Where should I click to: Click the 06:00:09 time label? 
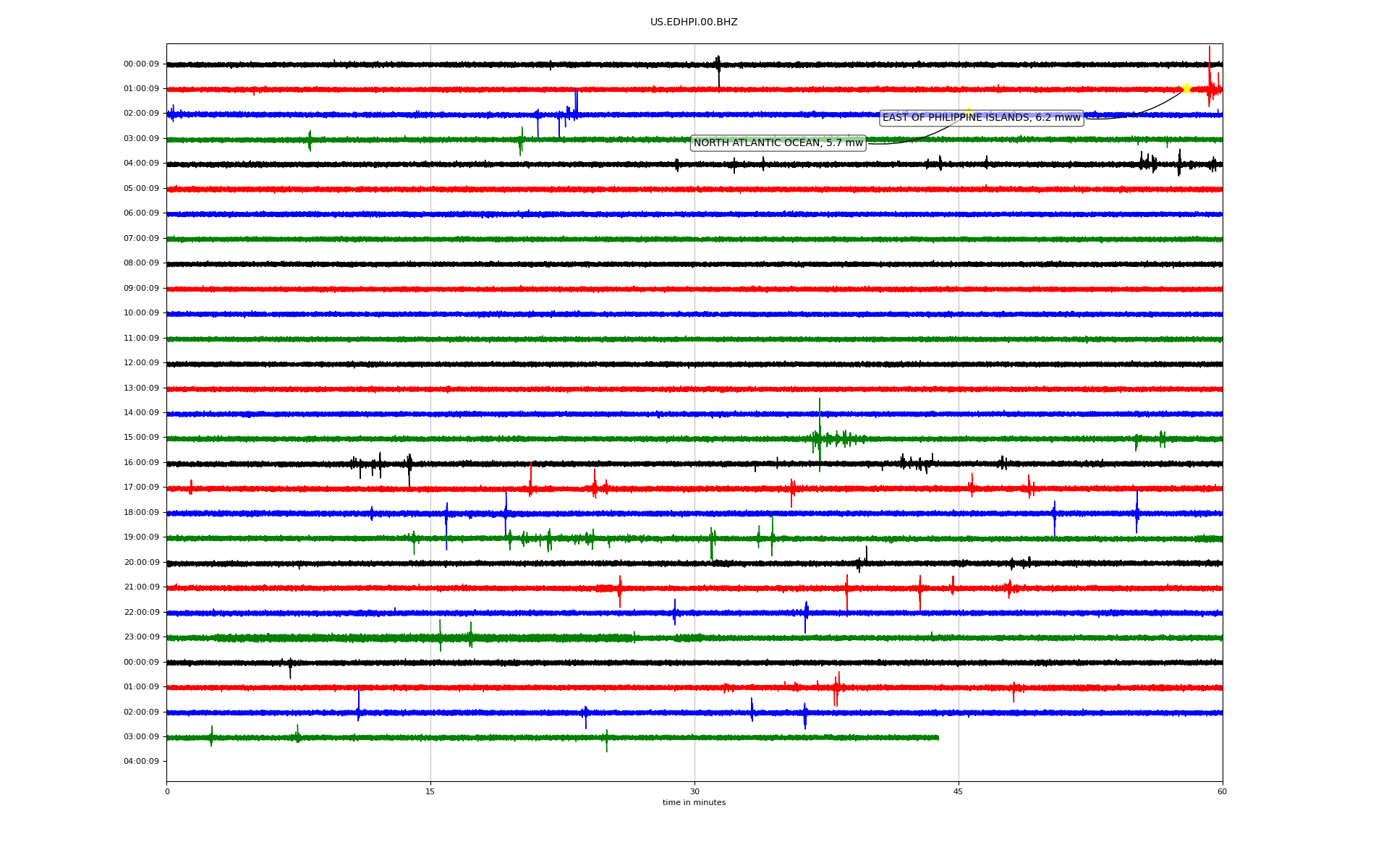141,213
